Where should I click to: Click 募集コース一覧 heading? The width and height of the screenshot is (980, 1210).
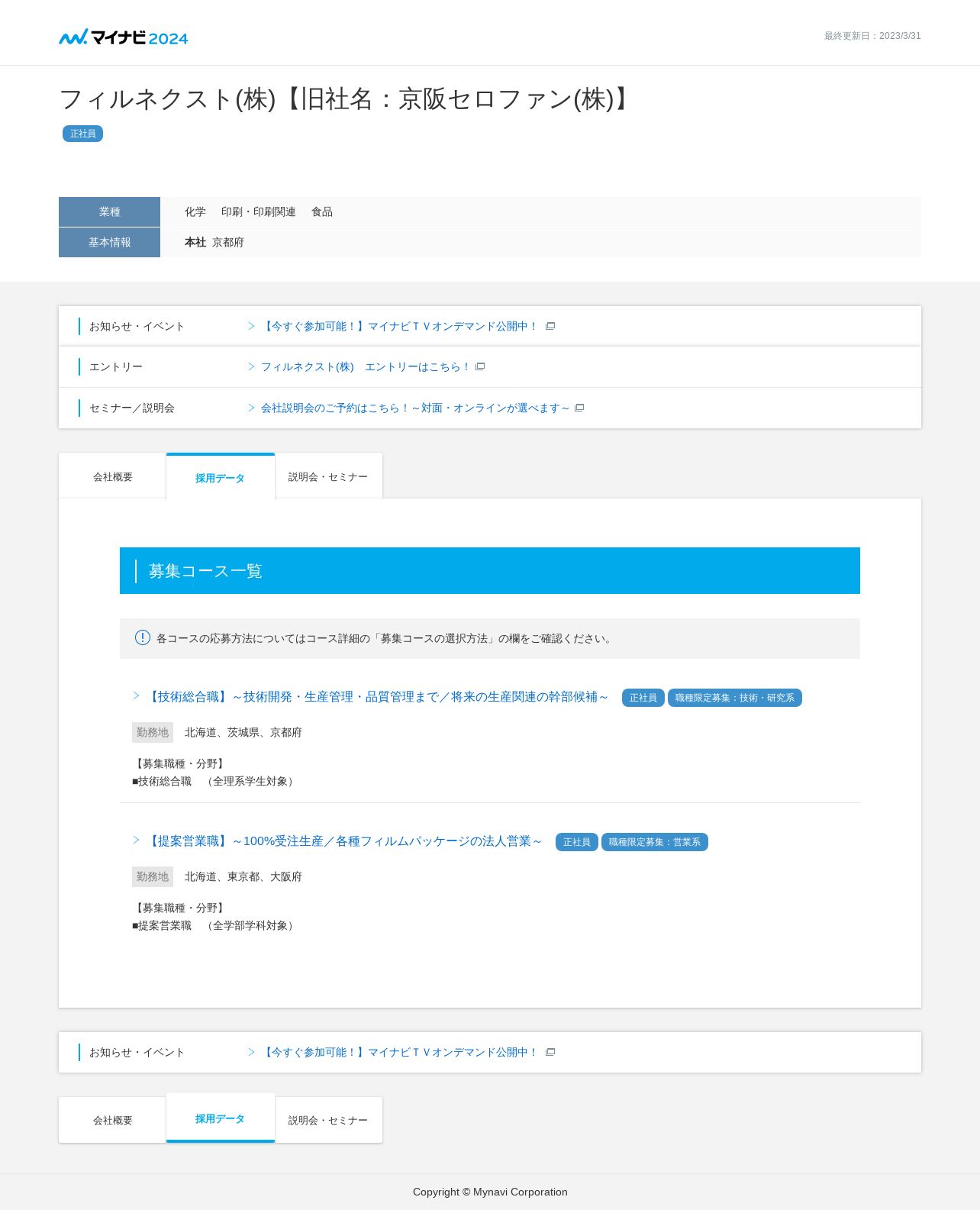pos(205,571)
